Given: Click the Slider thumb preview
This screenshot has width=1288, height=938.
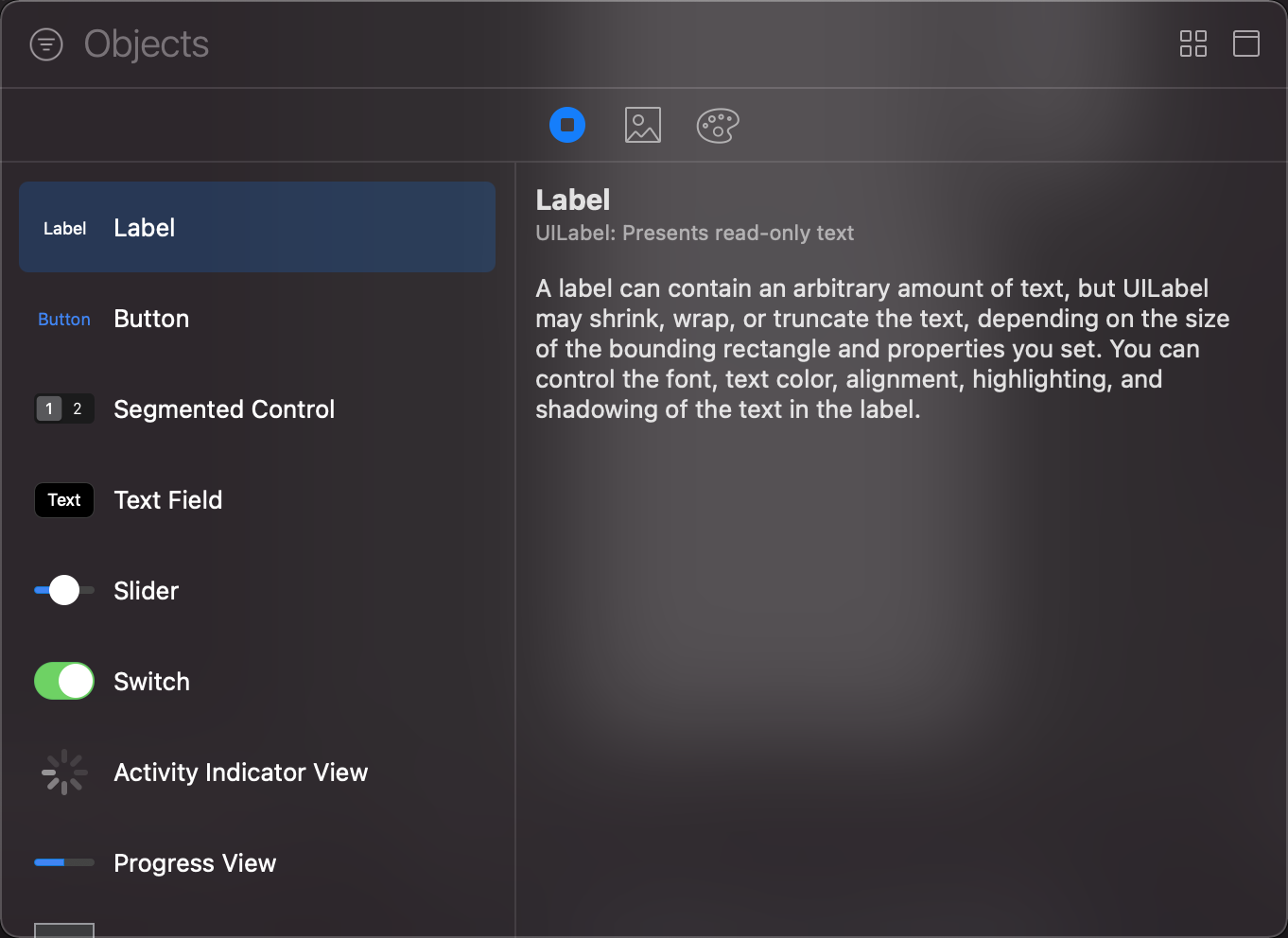Looking at the screenshot, I should (x=62, y=589).
